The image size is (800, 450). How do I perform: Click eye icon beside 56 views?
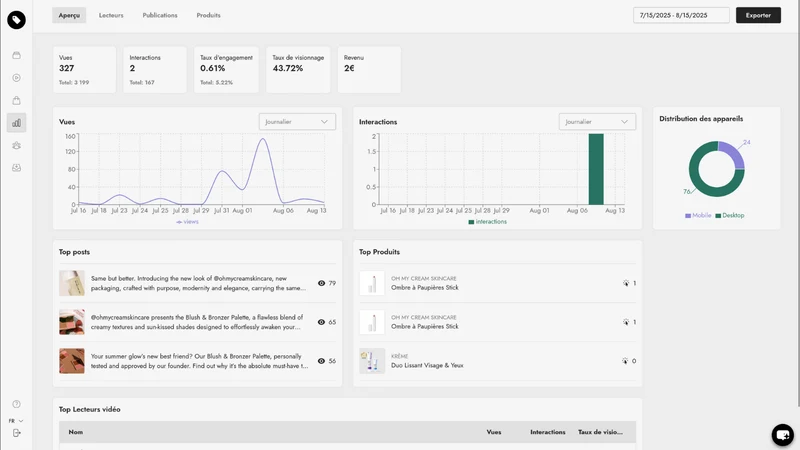pos(321,361)
